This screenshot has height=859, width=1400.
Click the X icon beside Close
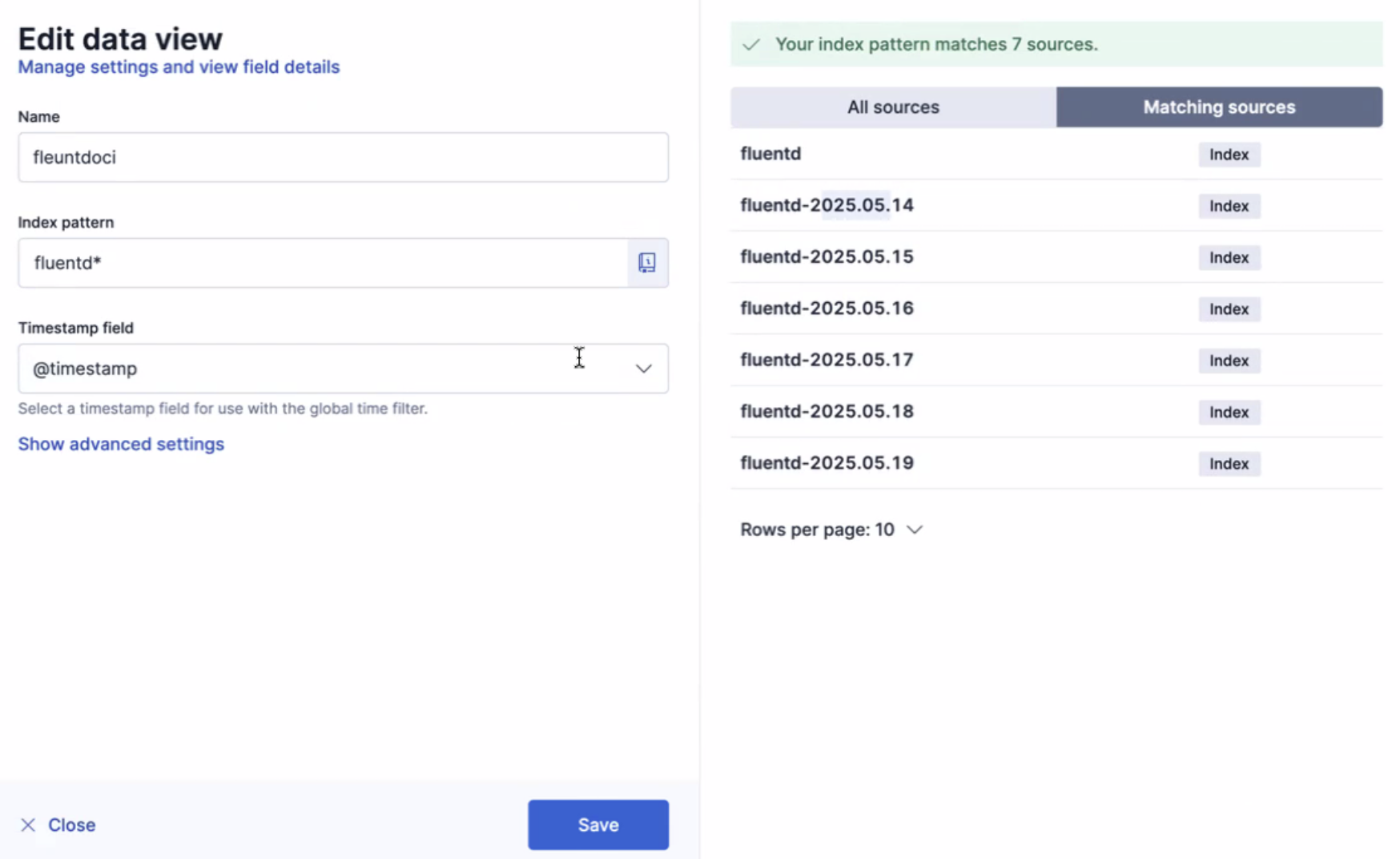click(28, 825)
